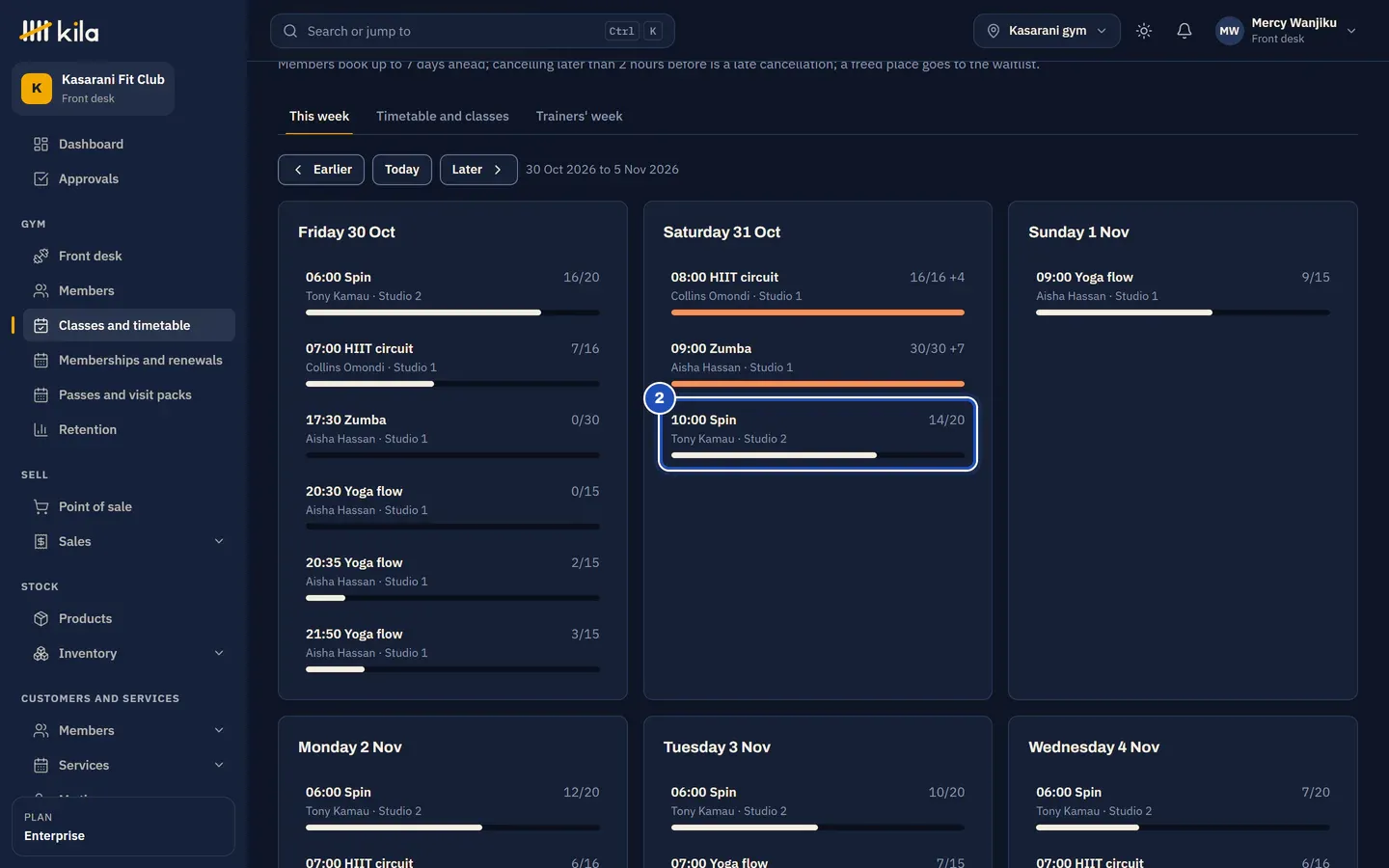1389x868 pixels.
Task: Open Saturday 10:00 Spin class
Action: coord(818,434)
